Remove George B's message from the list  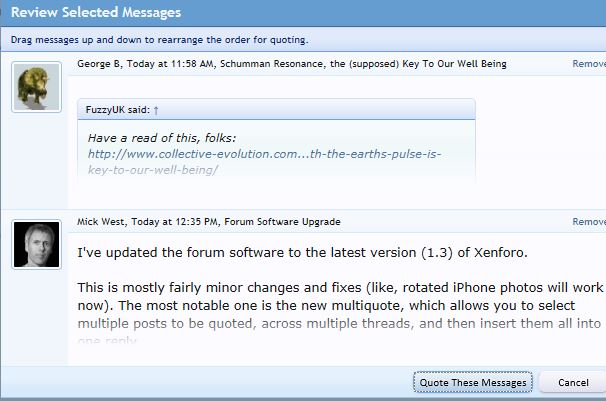pyautogui.click(x=588, y=64)
